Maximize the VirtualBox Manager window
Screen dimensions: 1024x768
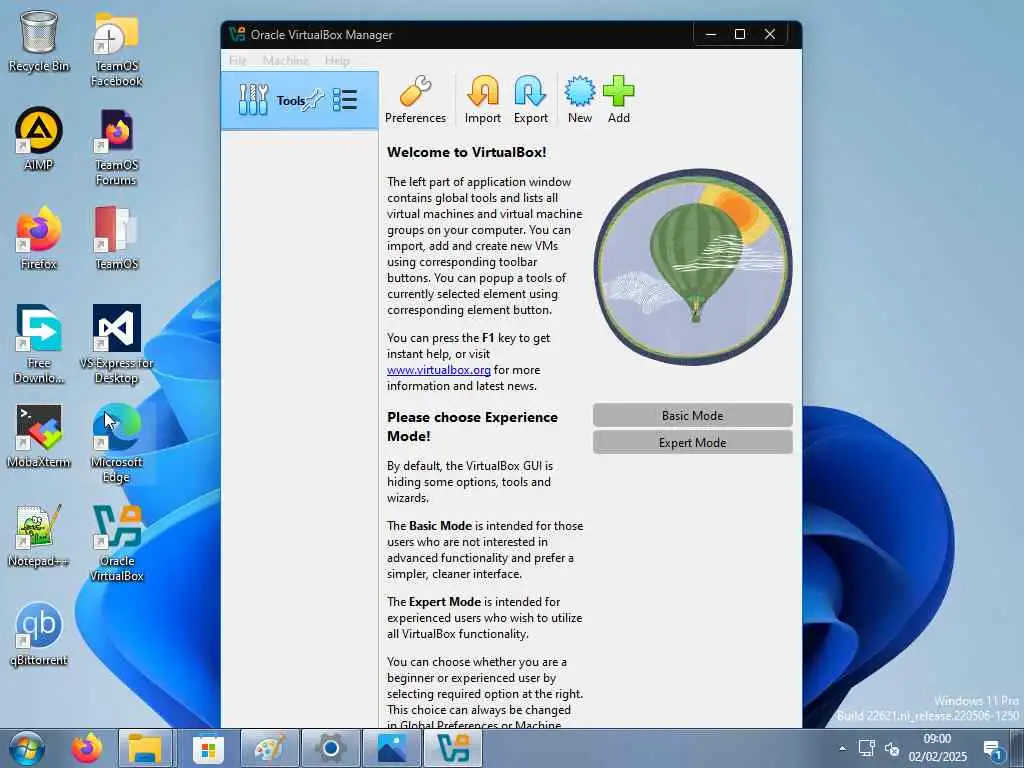740,34
